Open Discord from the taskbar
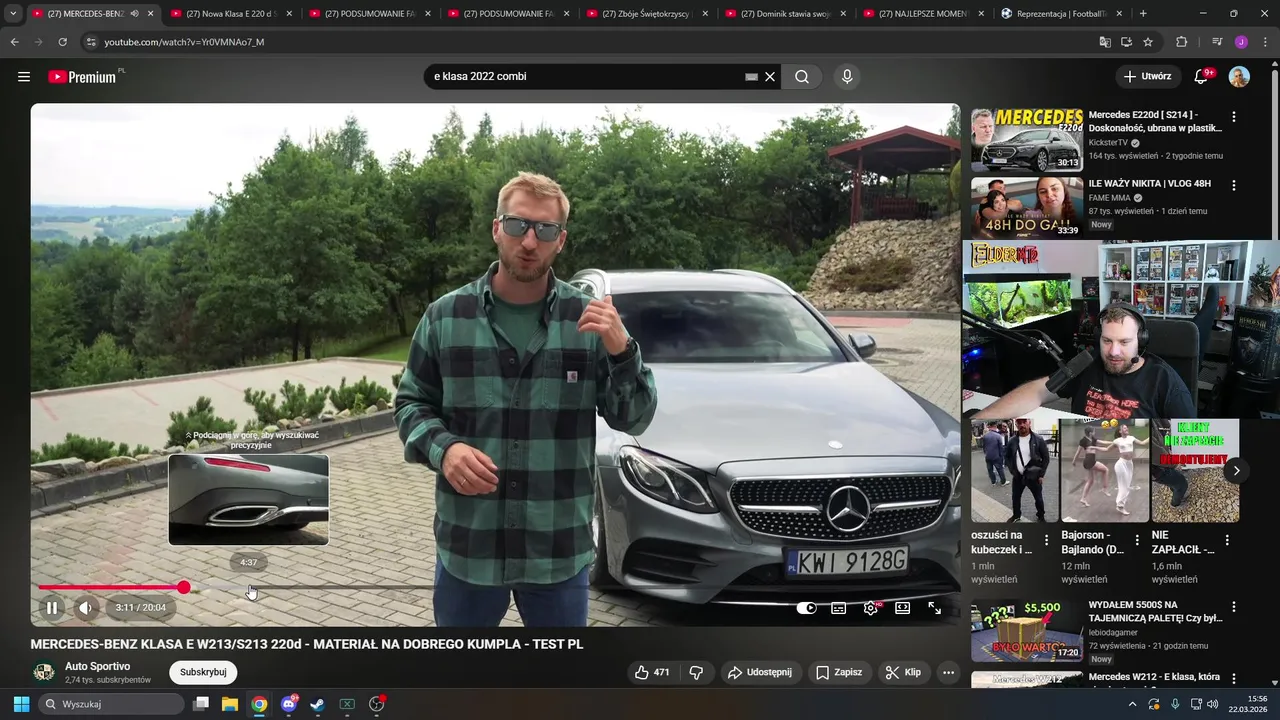The image size is (1280, 720). (289, 704)
